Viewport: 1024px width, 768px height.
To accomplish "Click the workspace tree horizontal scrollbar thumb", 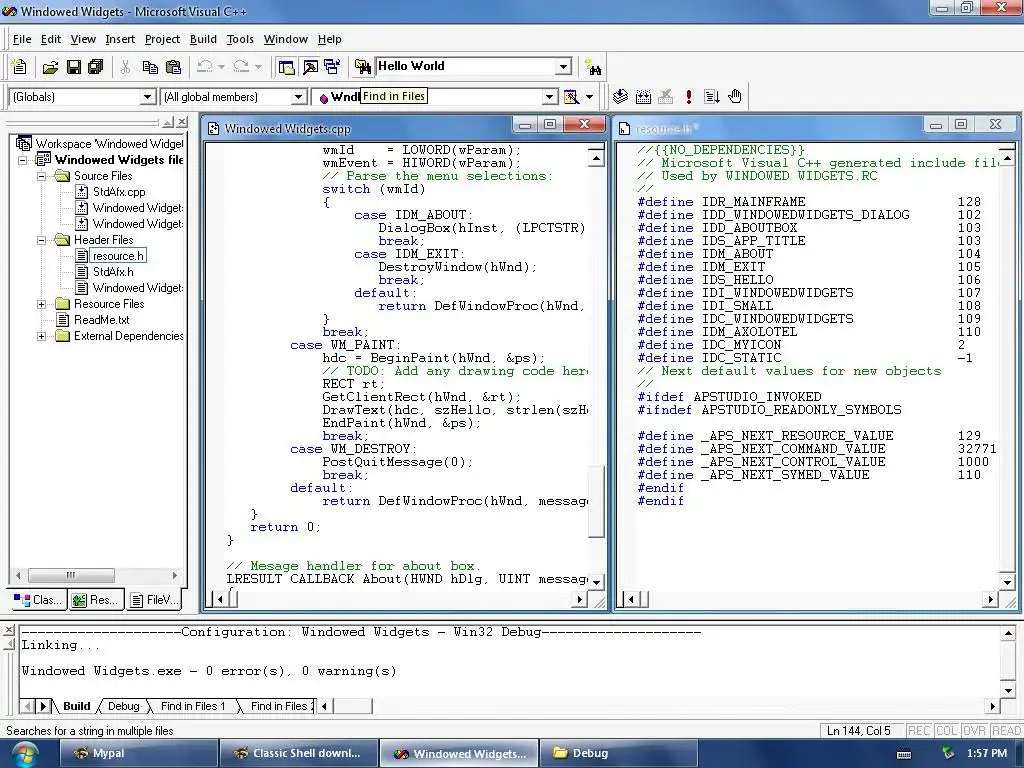I will (x=71, y=575).
